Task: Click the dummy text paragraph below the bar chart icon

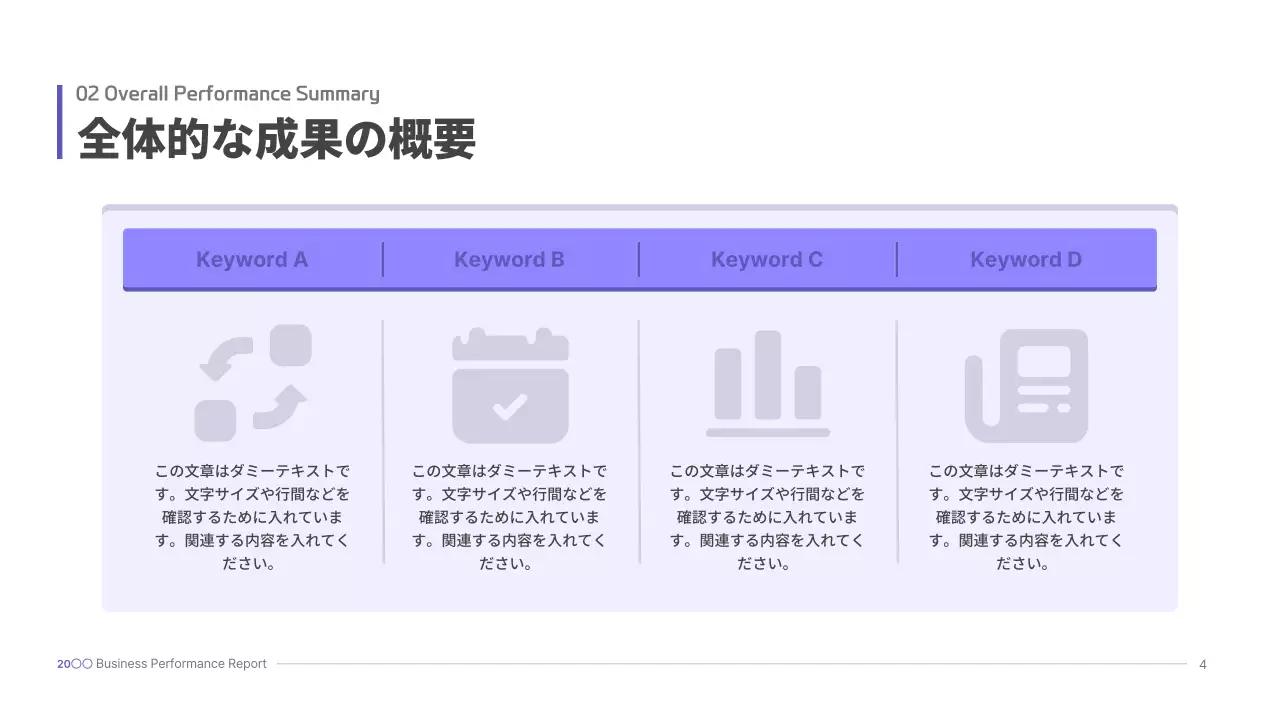Action: pyautogui.click(x=767, y=517)
